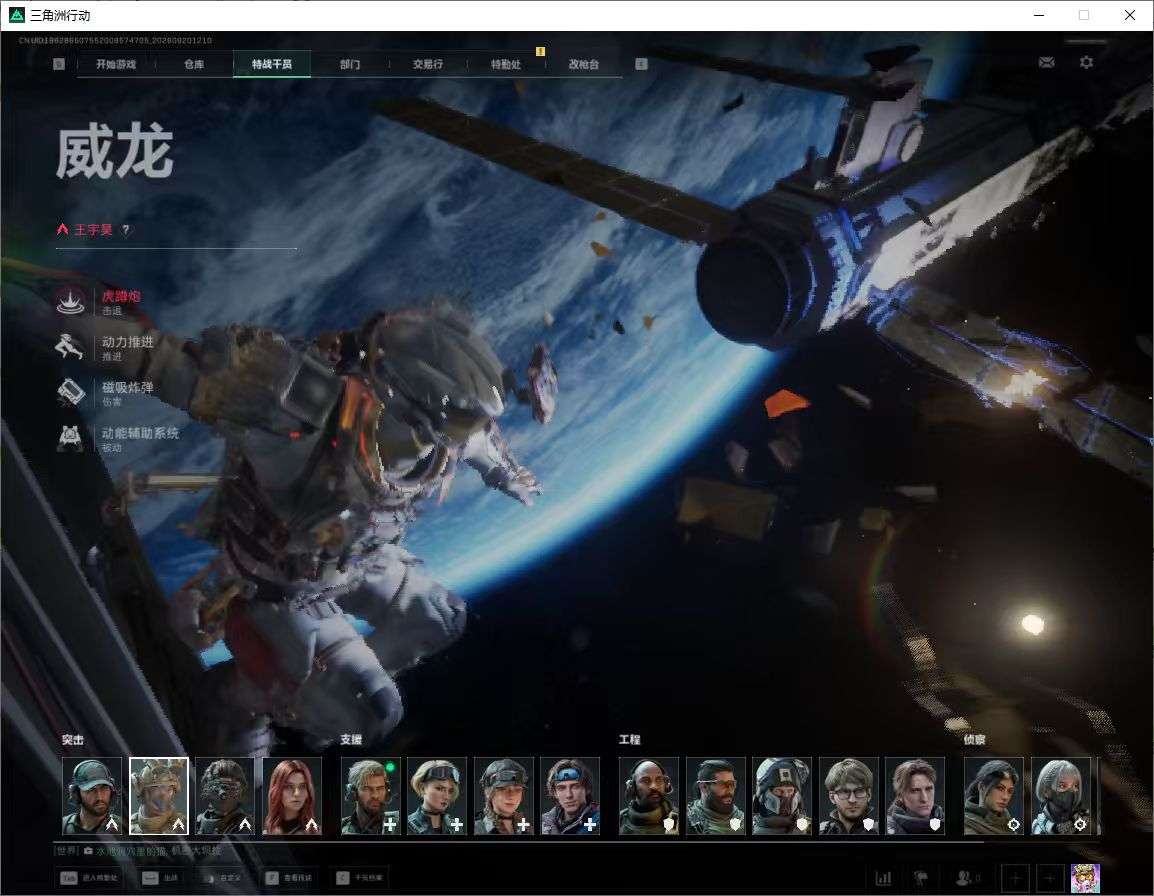Click the 三角洲行动 title bar app icon

16,15
